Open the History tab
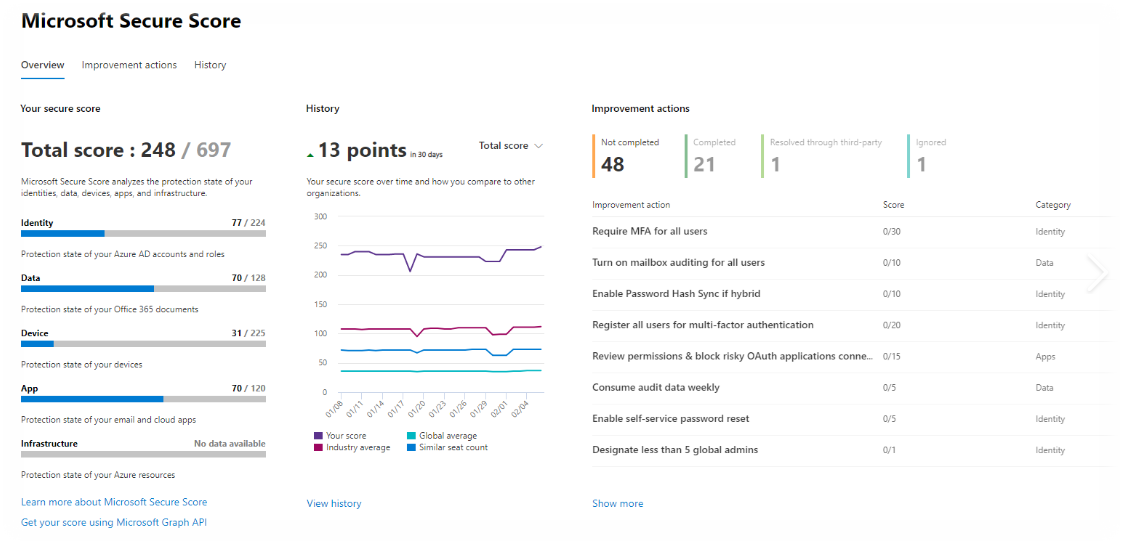The width and height of the screenshot is (1123, 544). click(x=210, y=65)
